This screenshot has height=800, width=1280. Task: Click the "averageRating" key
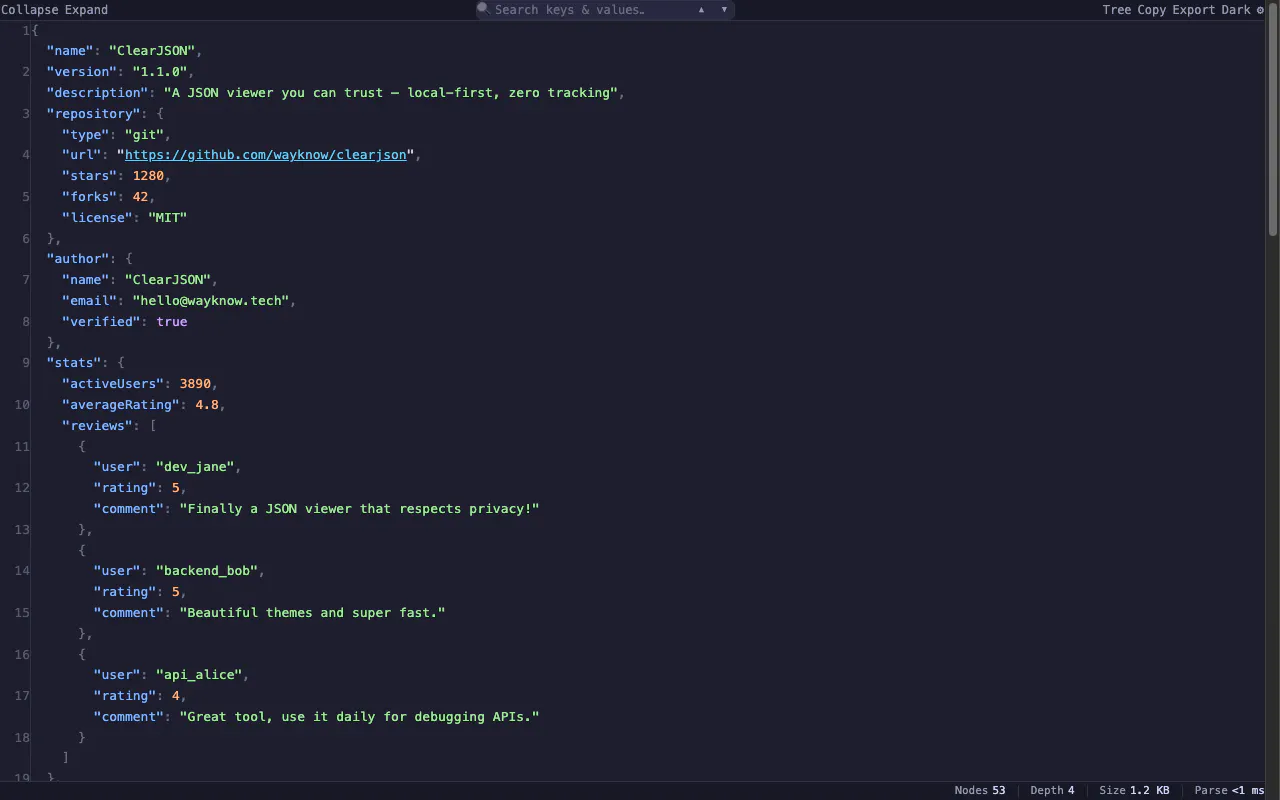(121, 405)
